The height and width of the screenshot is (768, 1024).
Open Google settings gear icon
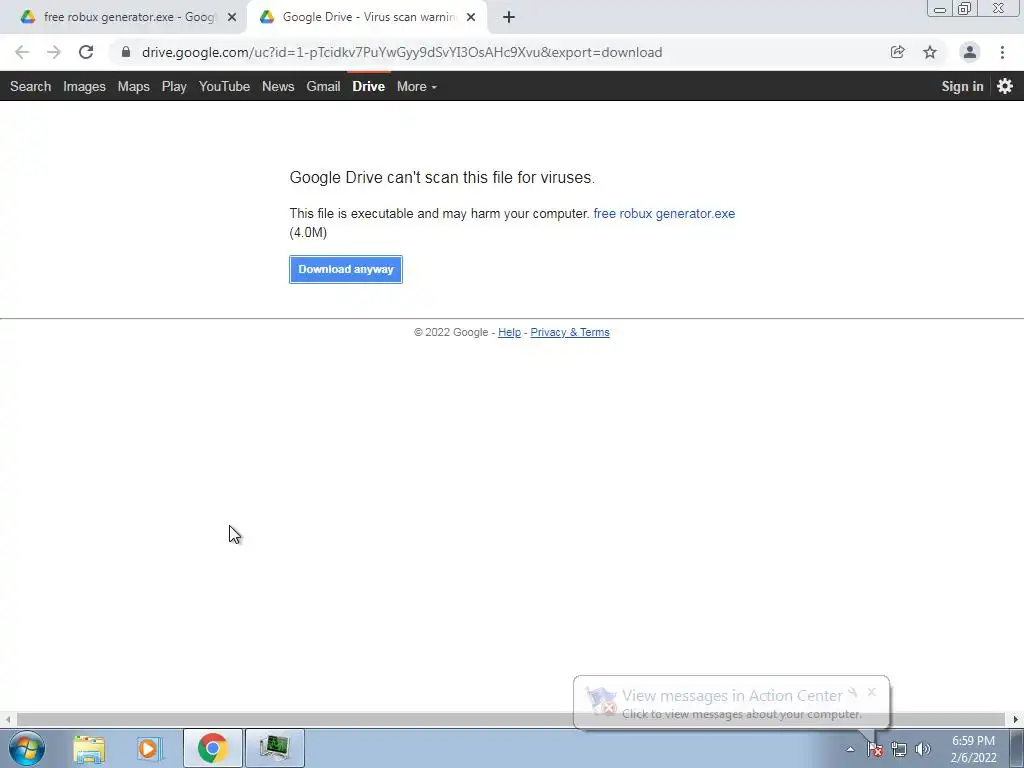coord(1005,86)
